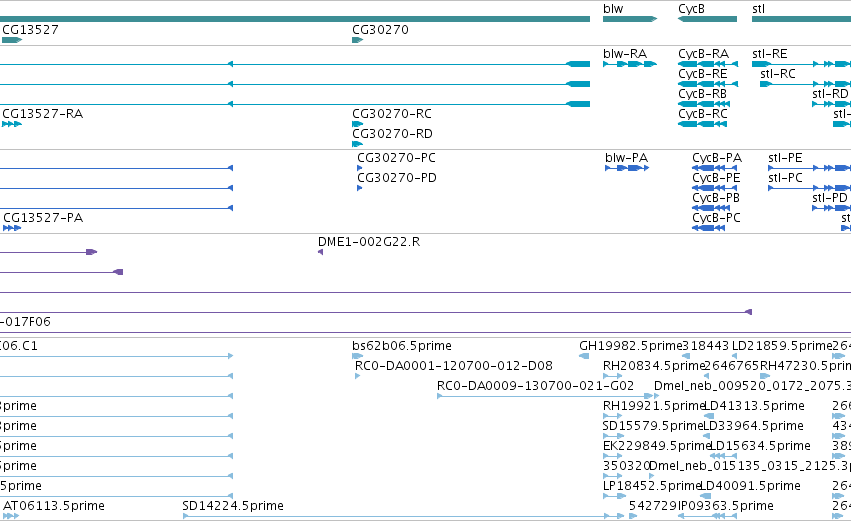Select protein CG30270-PC
851x521 pixels.
[396, 158]
